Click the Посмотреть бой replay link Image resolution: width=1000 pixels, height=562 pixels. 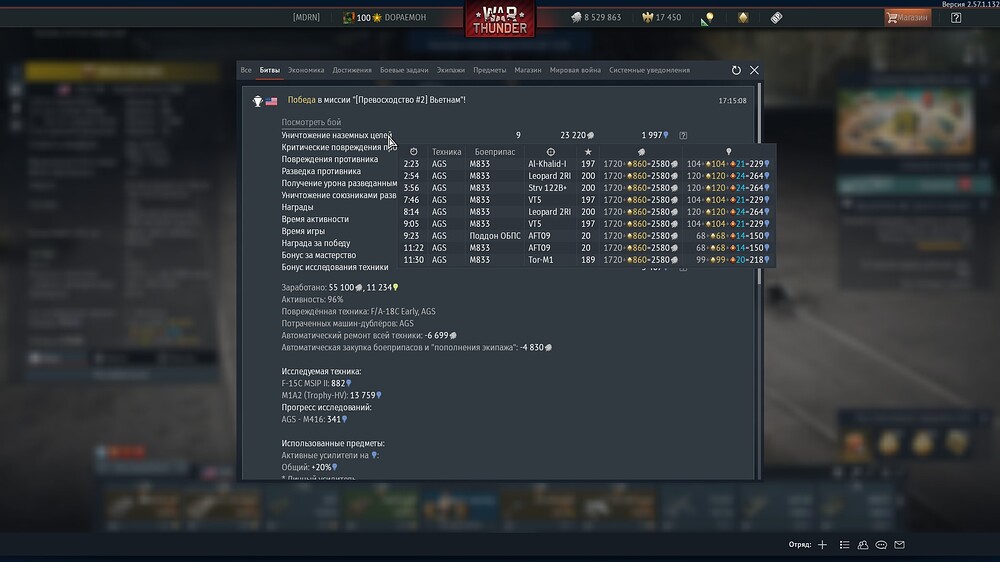(x=311, y=122)
